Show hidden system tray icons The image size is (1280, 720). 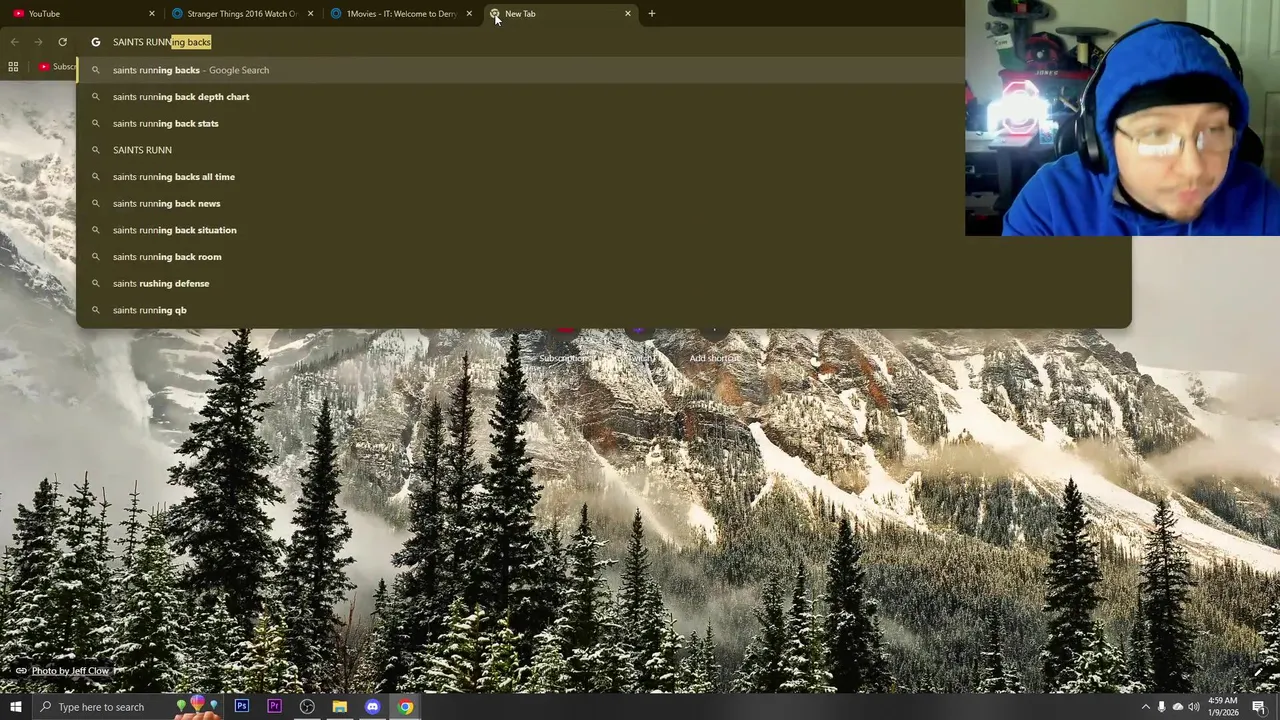pos(1145,707)
